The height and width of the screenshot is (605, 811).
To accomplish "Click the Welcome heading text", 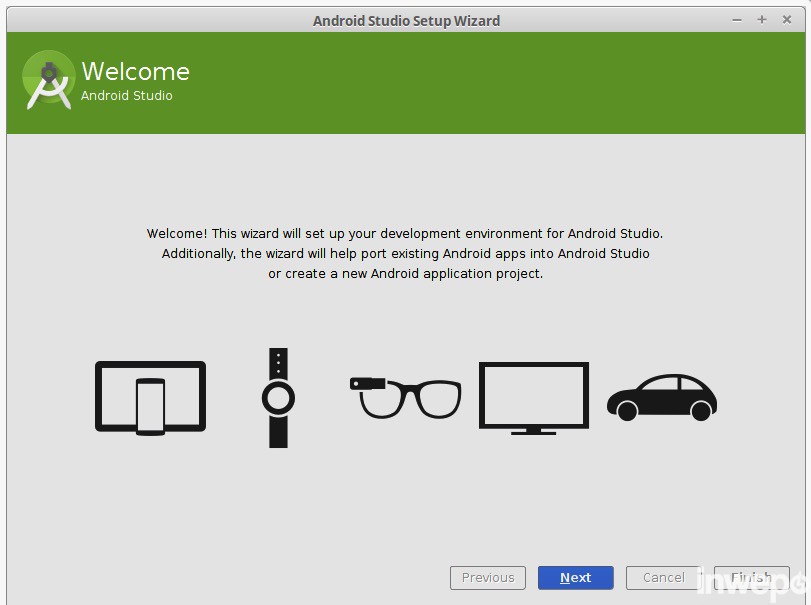I will (x=135, y=72).
